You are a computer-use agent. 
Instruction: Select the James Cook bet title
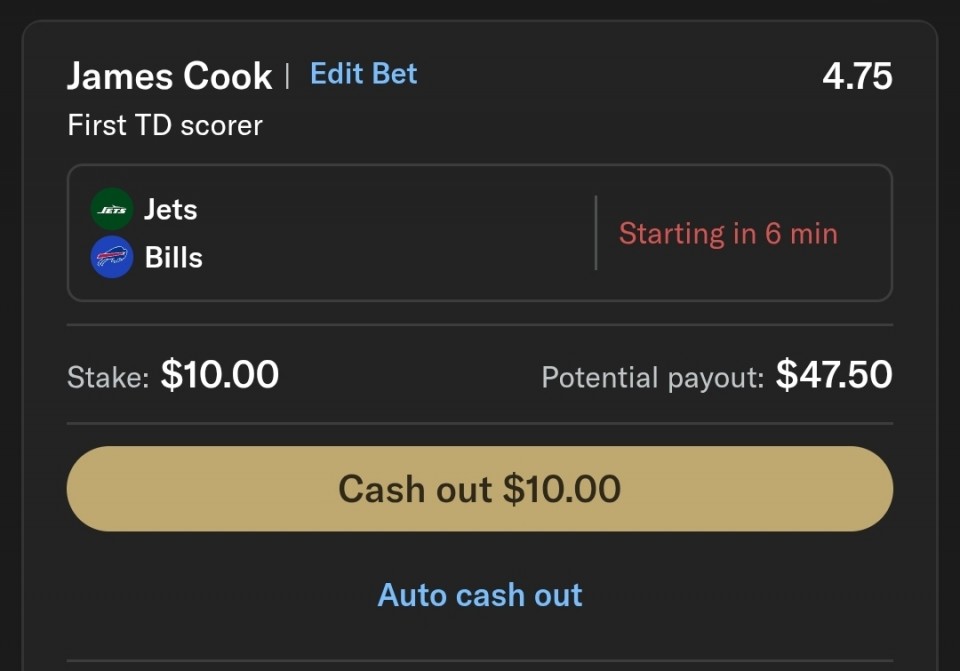click(170, 76)
